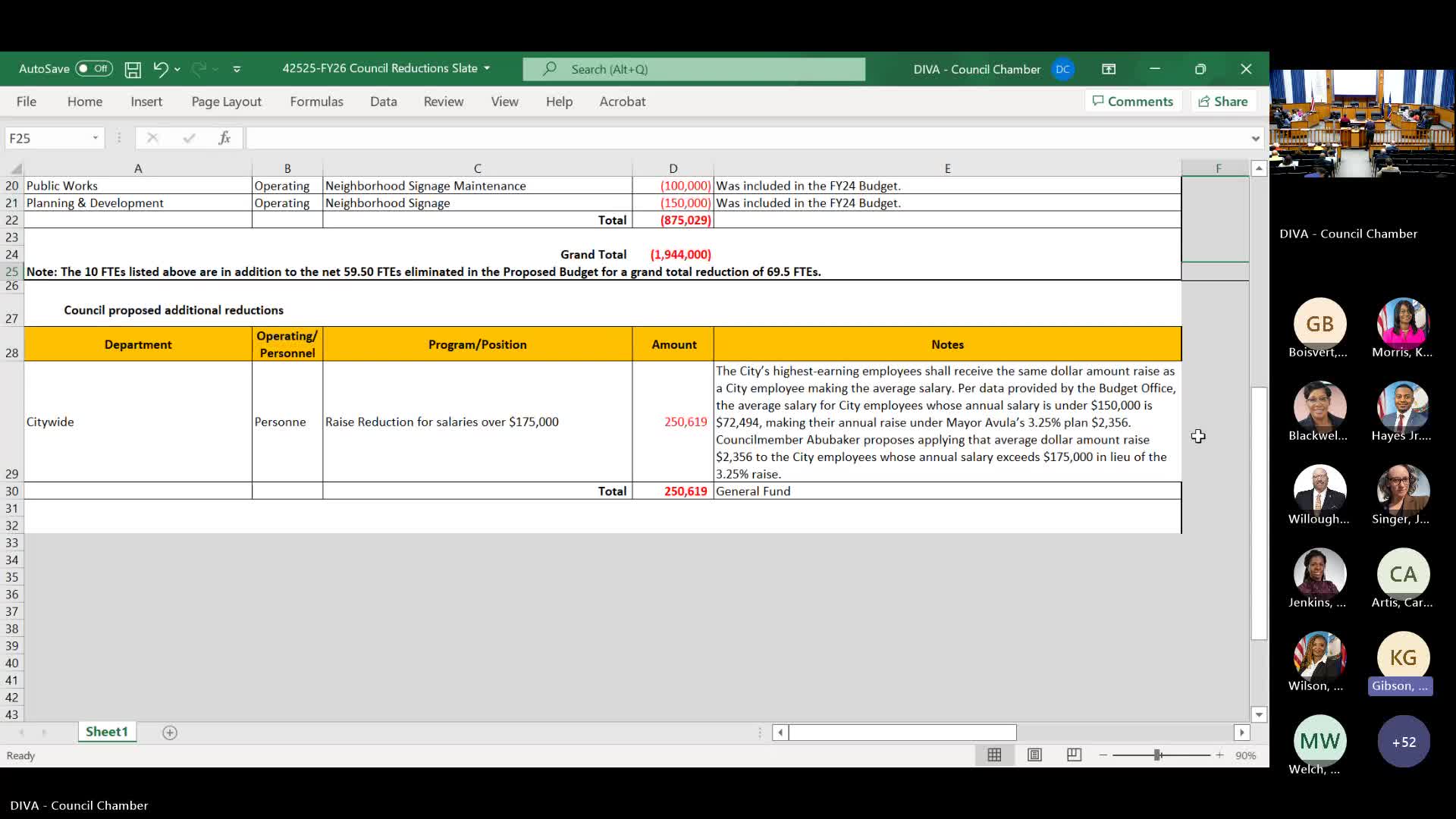This screenshot has width=1456, height=819.
Task: Open the View tab
Action: pyautogui.click(x=505, y=102)
